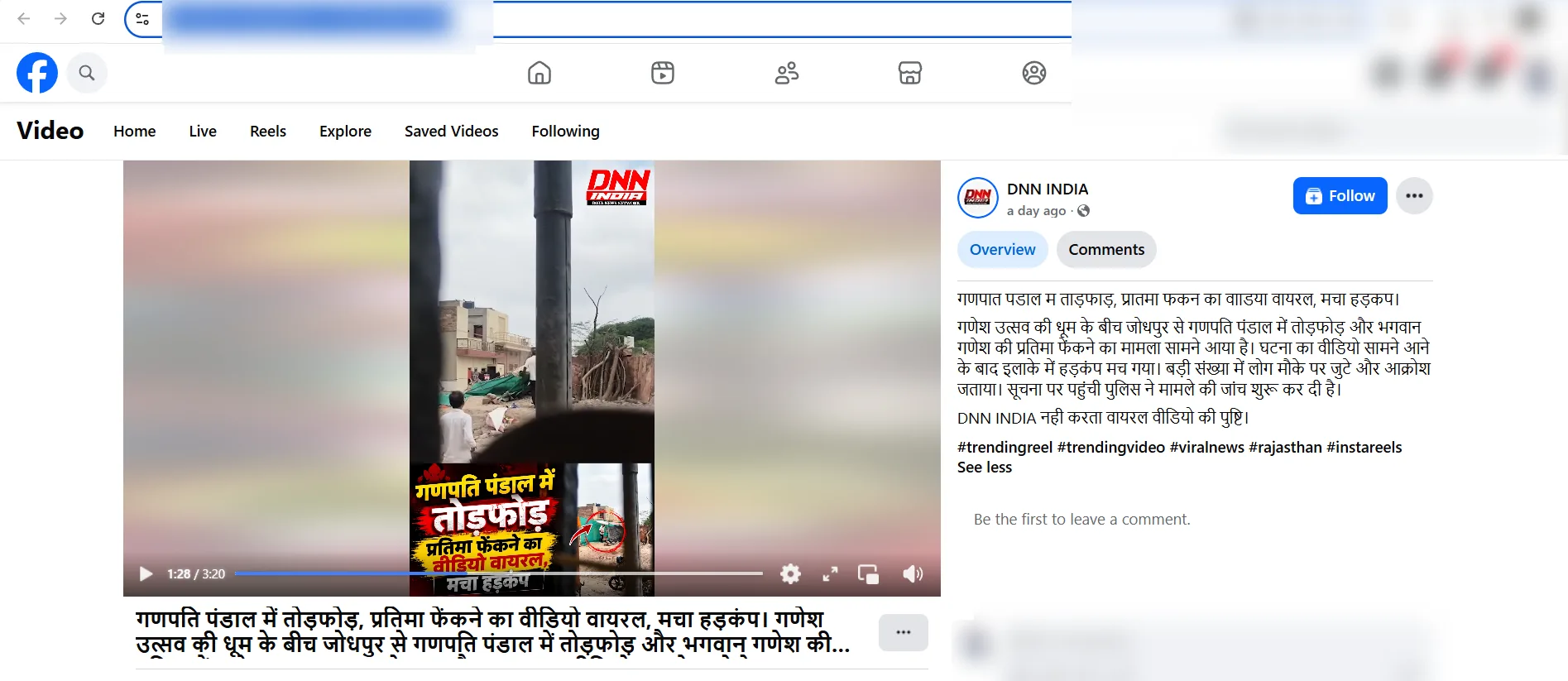Open the 'a day ago' timestamp

1037,211
